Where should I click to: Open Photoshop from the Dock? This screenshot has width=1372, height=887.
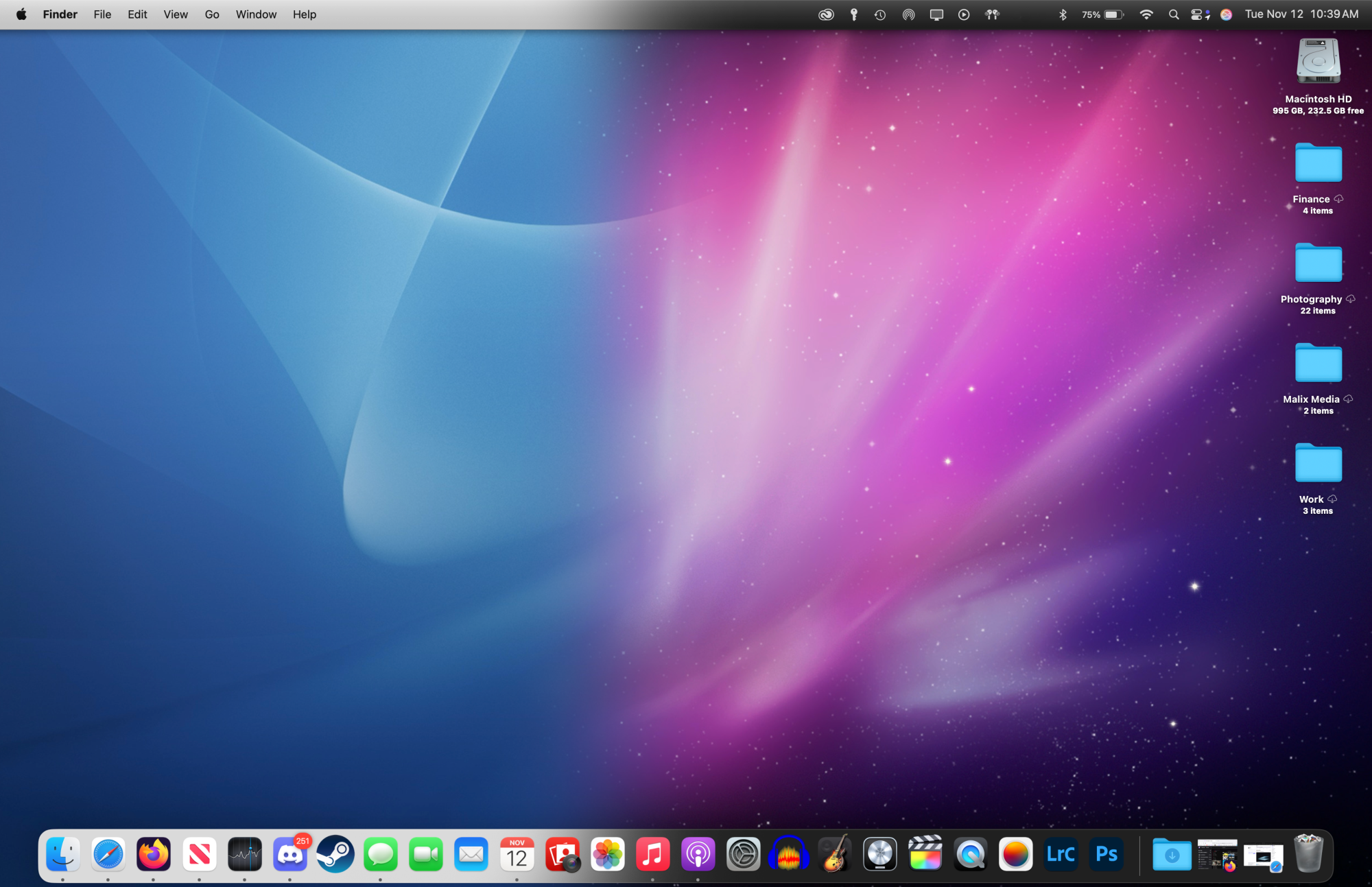[x=1107, y=854]
